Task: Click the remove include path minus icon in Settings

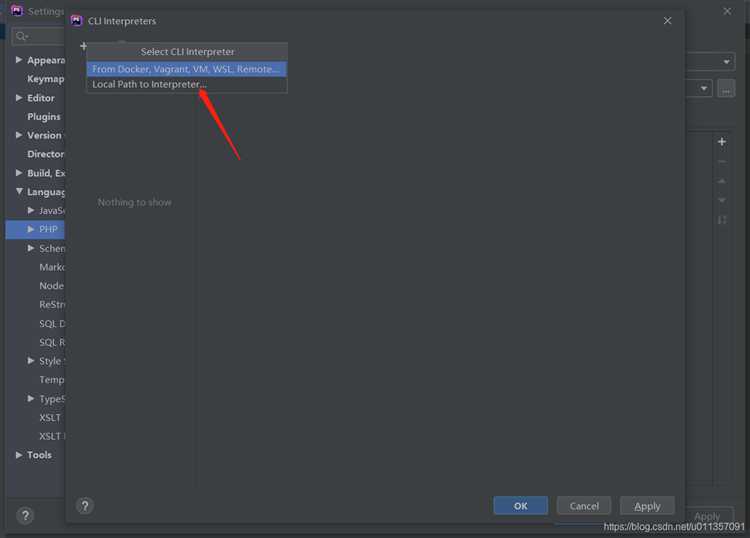Action: tap(722, 162)
